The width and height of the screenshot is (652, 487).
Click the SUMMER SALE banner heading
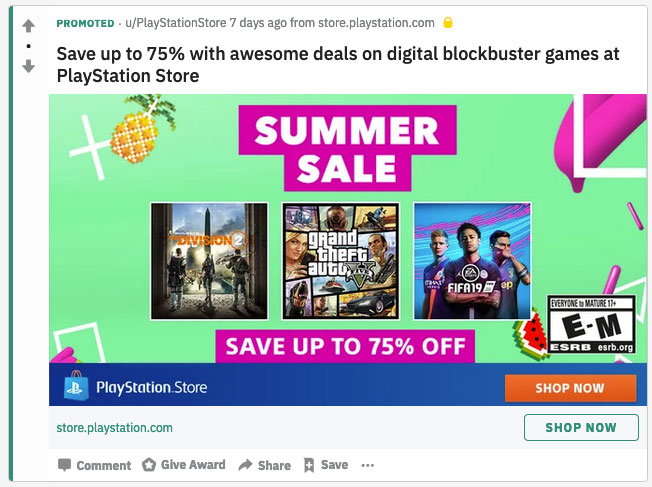coord(347,148)
